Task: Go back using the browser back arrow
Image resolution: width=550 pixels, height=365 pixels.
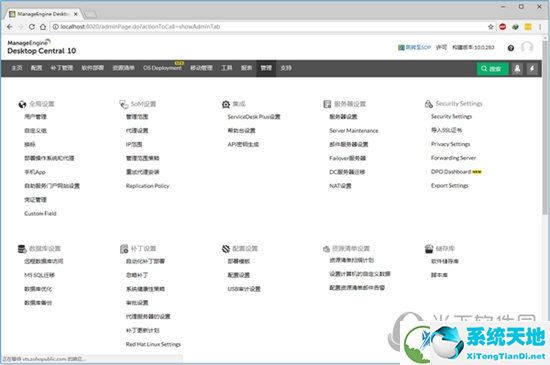Action: [x=9, y=27]
